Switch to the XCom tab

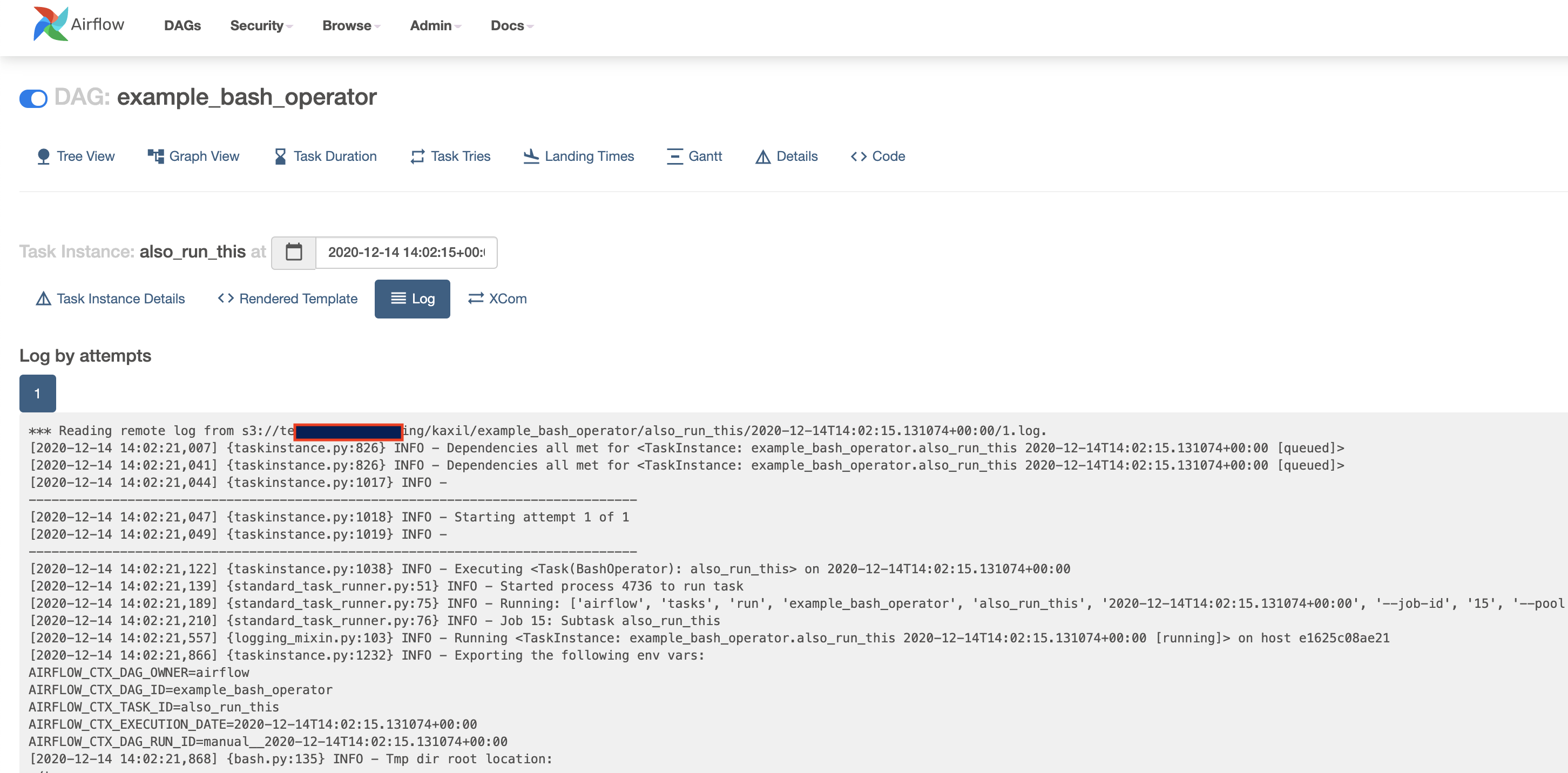tap(497, 299)
